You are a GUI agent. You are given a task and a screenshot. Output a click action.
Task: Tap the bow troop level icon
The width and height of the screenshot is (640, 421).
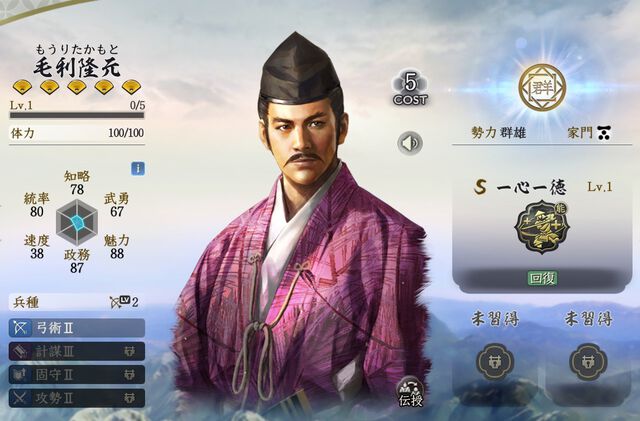[120, 302]
